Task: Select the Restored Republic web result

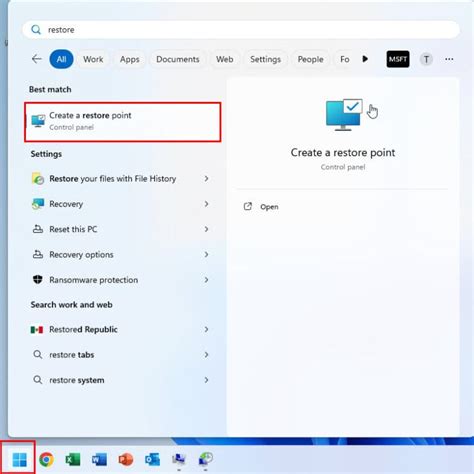Action: click(x=120, y=329)
